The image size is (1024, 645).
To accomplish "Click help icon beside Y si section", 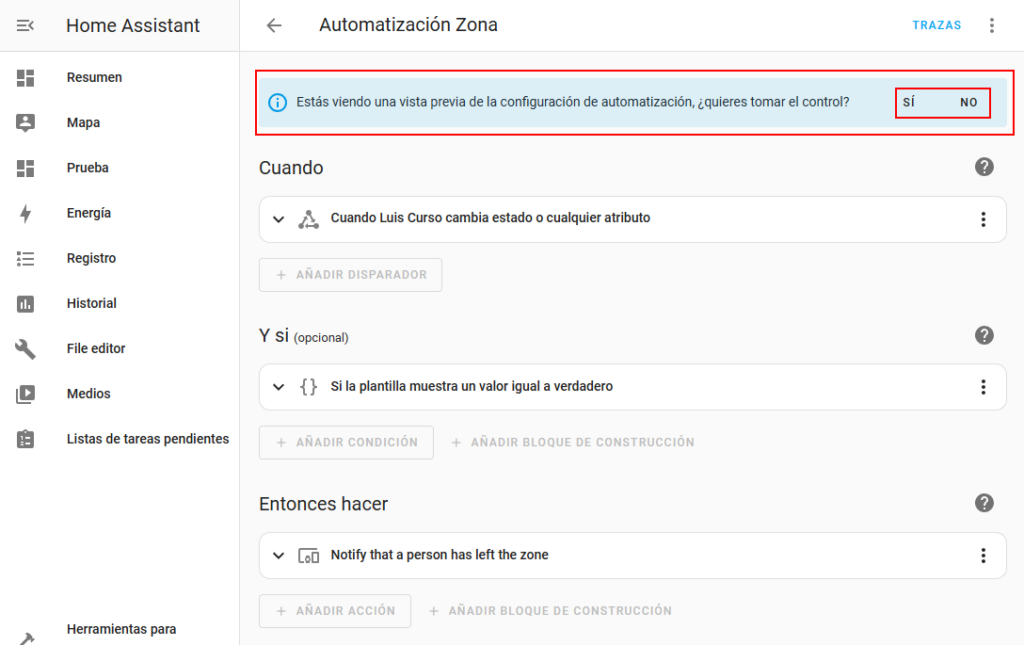I will pos(984,335).
